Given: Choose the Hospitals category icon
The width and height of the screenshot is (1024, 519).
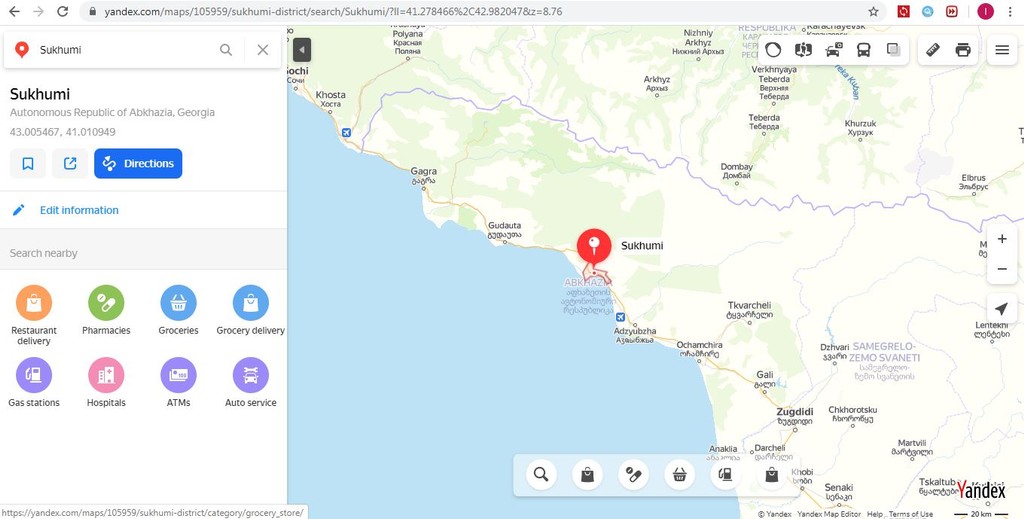Looking at the screenshot, I should 106,375.
